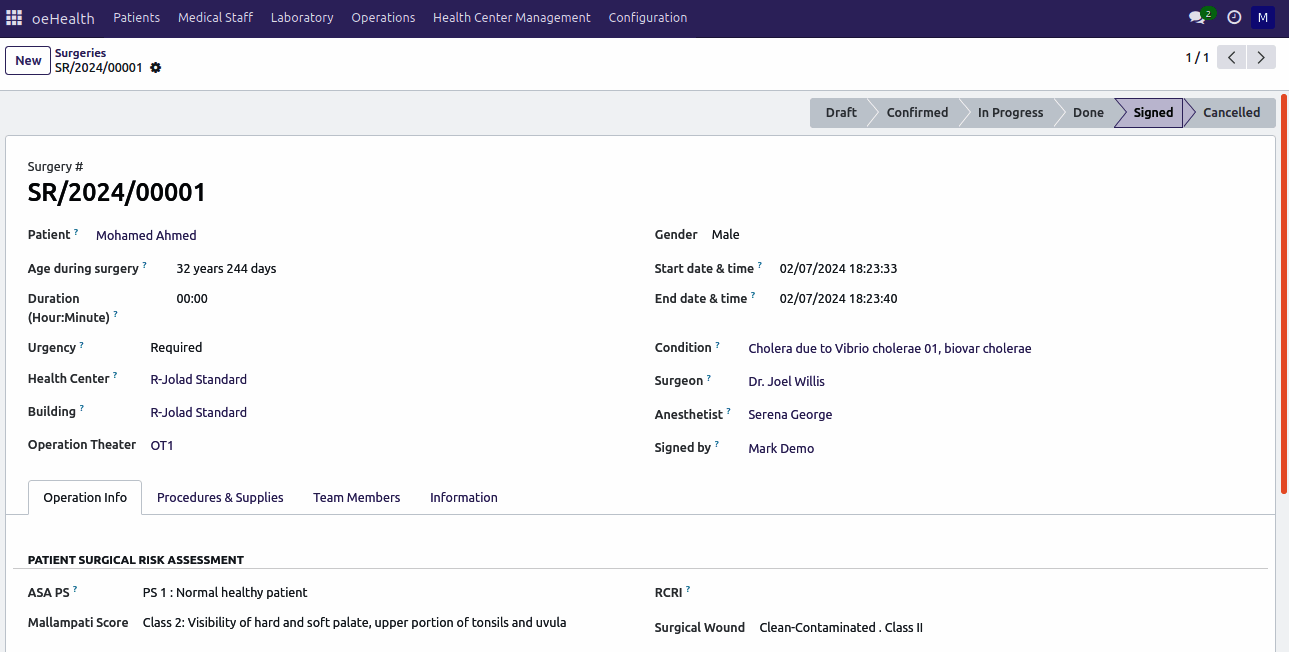The height and width of the screenshot is (652, 1289).
Task: Show help tooltip for Anesthetist field
Action: [729, 412]
